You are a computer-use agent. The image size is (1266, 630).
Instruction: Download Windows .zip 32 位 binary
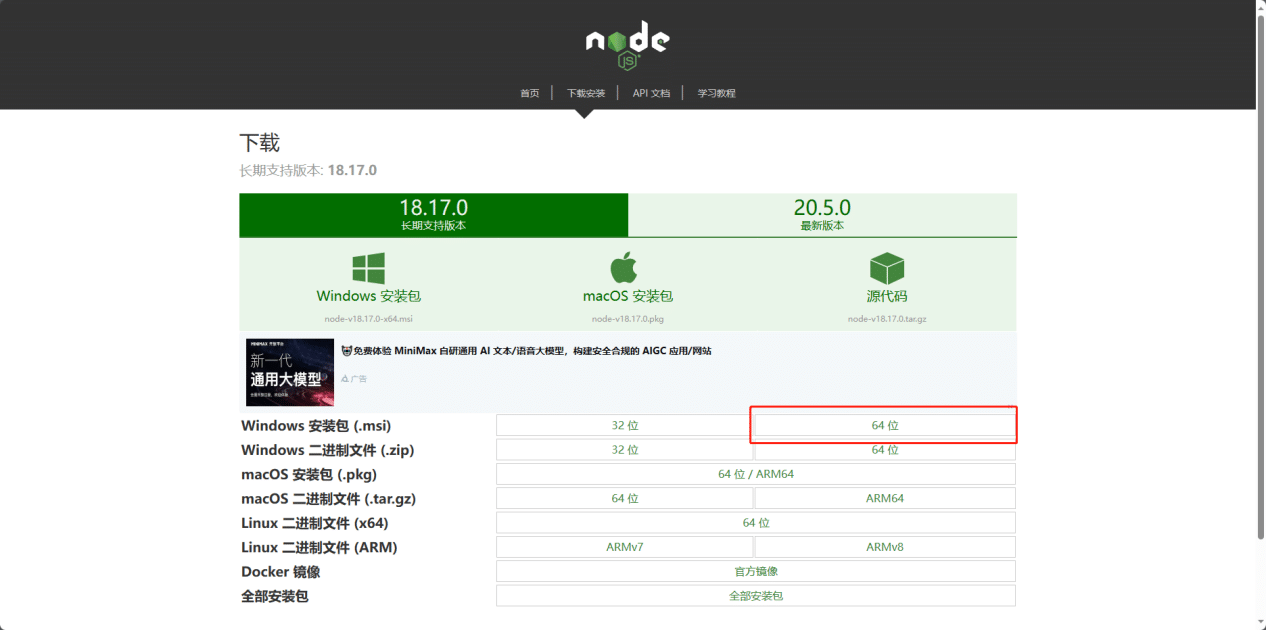tap(625, 450)
